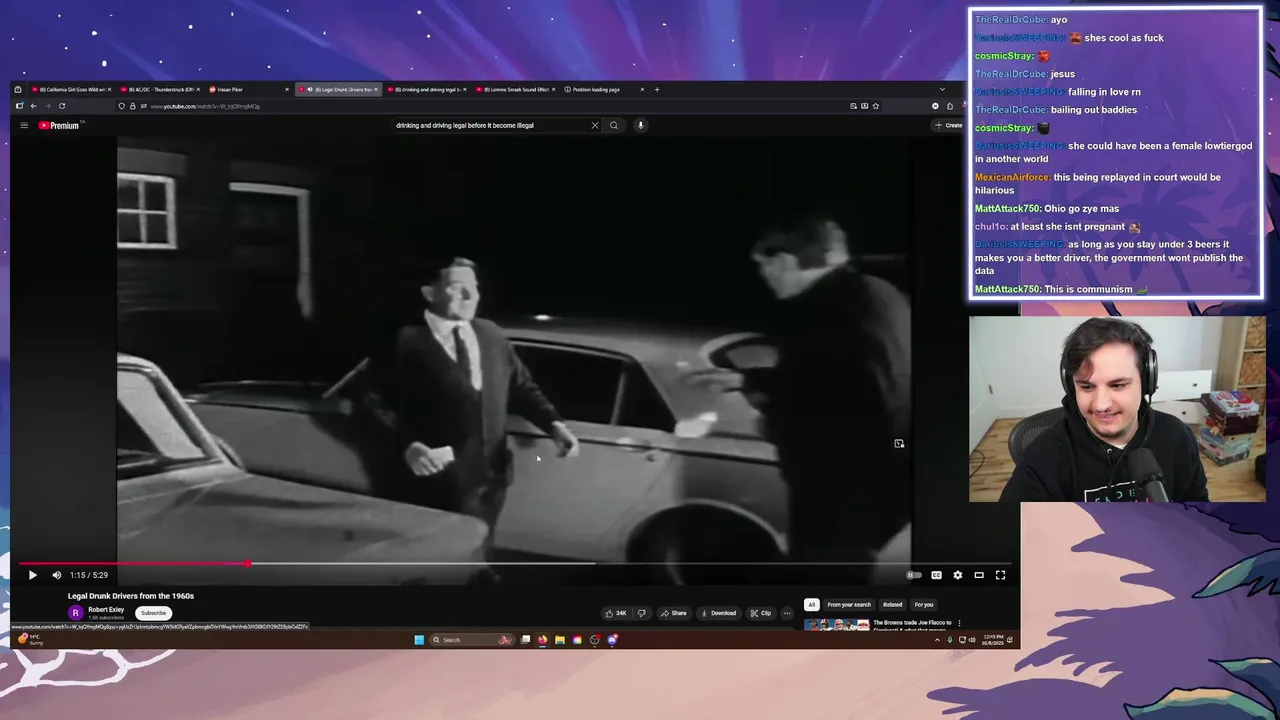
Task: Select the Related chip
Action: (892, 604)
